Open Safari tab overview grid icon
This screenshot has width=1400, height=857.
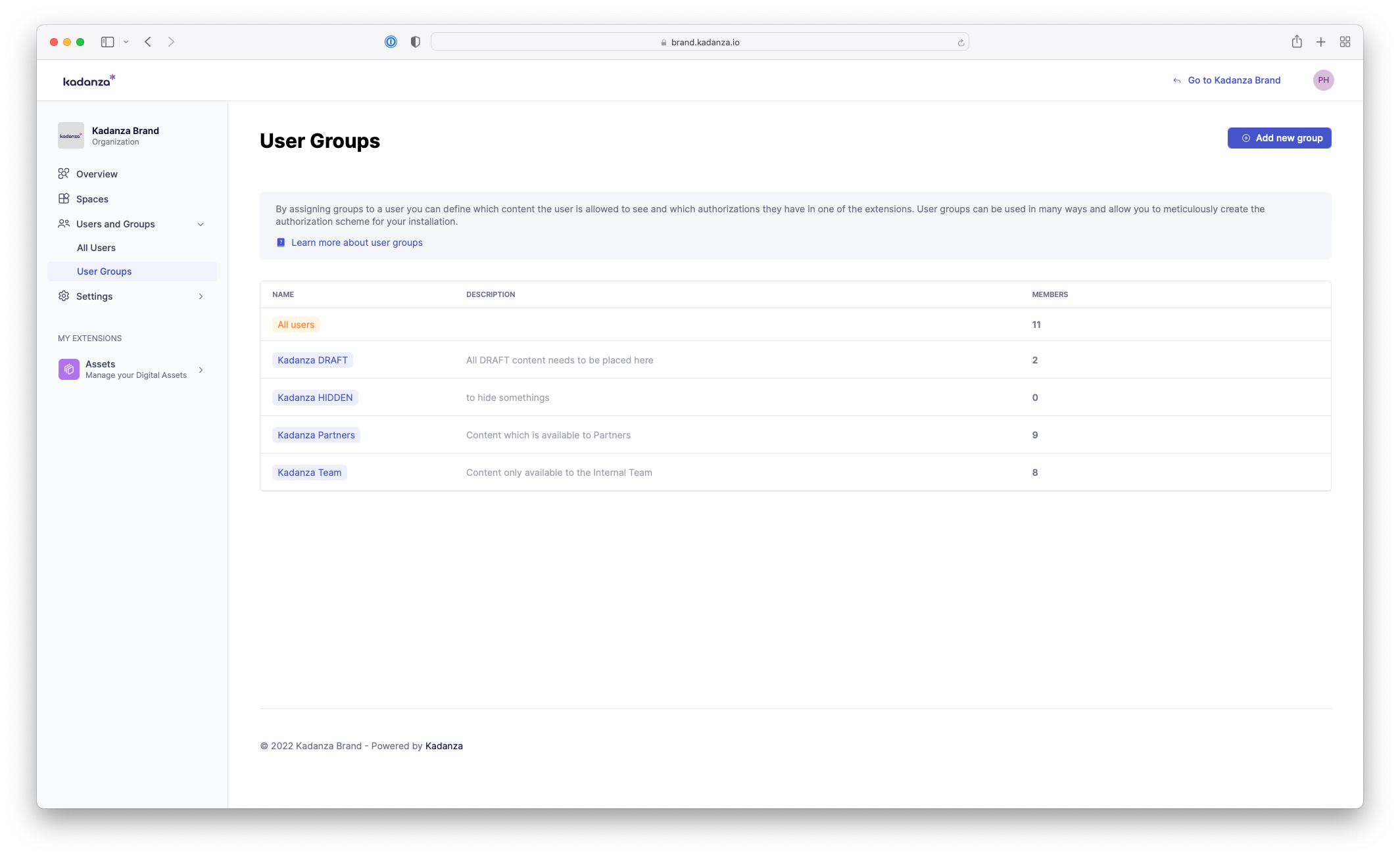[x=1345, y=42]
